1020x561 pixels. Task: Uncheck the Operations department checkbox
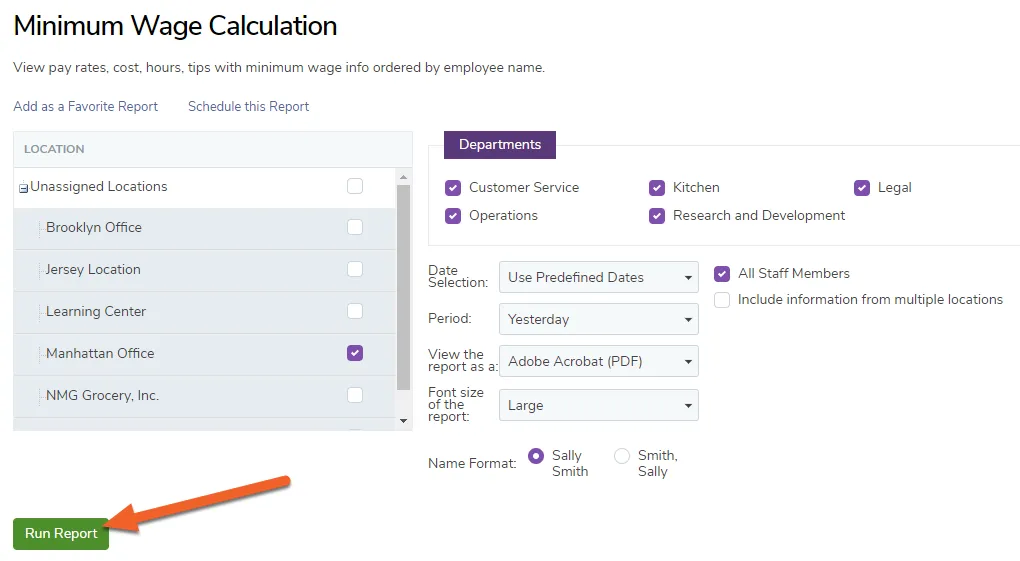(453, 215)
